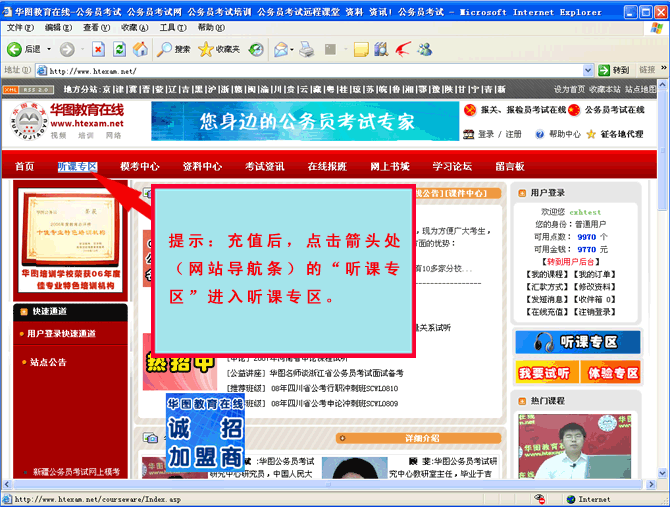Open the Search pane with the magnifier icon

point(164,50)
